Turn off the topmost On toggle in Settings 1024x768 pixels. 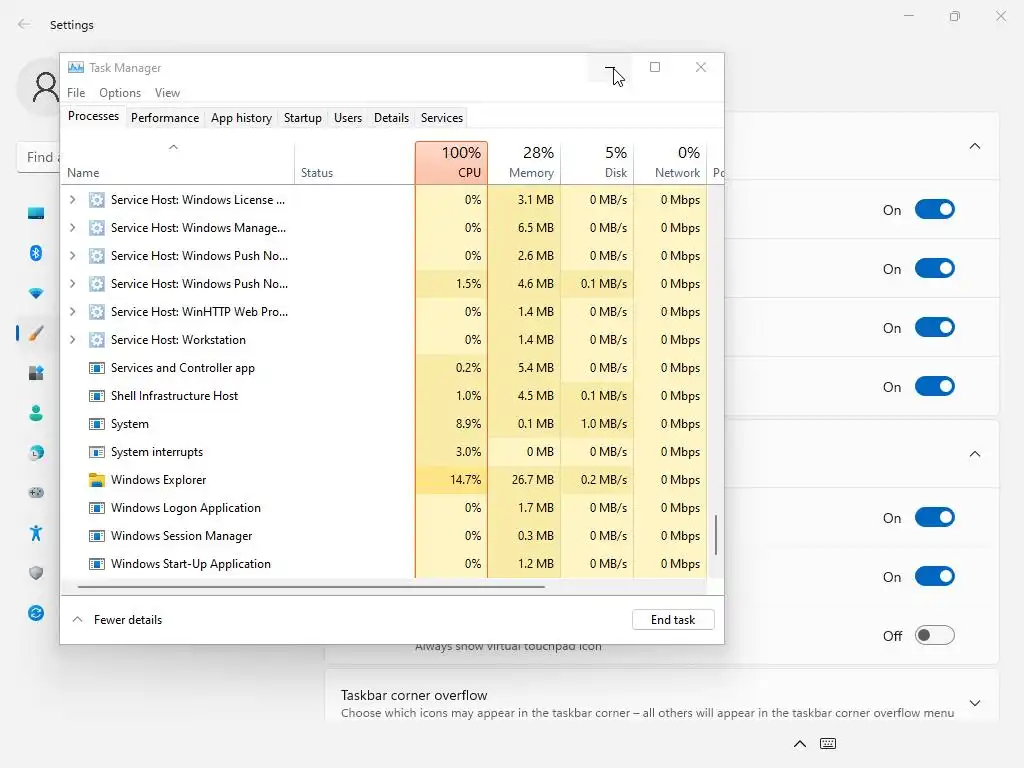point(935,210)
